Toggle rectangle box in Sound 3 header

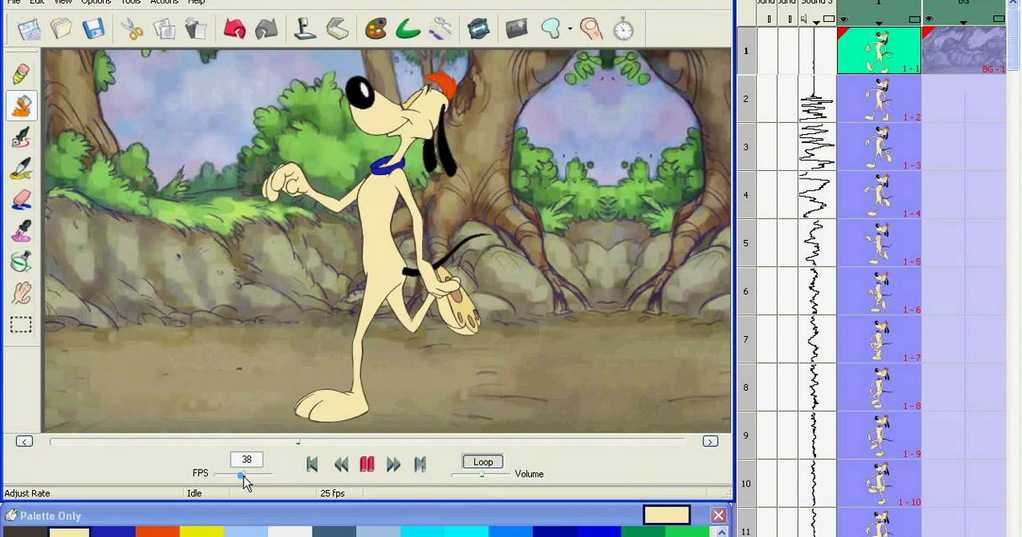[828, 20]
